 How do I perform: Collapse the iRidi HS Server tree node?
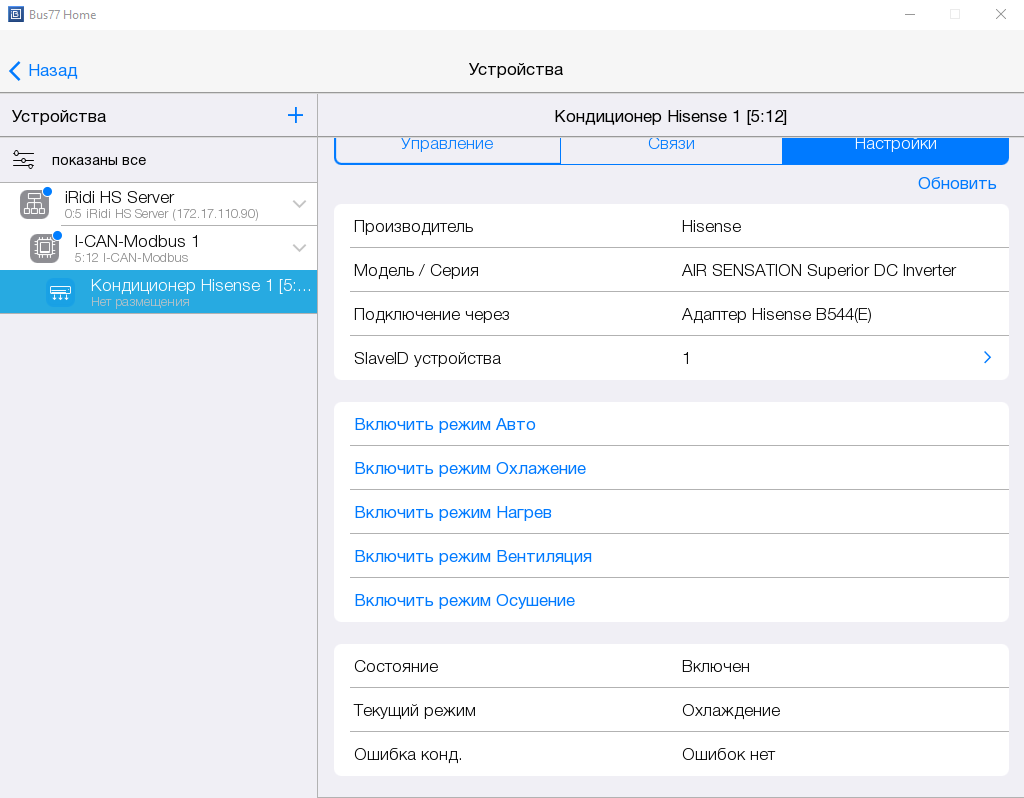coord(299,204)
